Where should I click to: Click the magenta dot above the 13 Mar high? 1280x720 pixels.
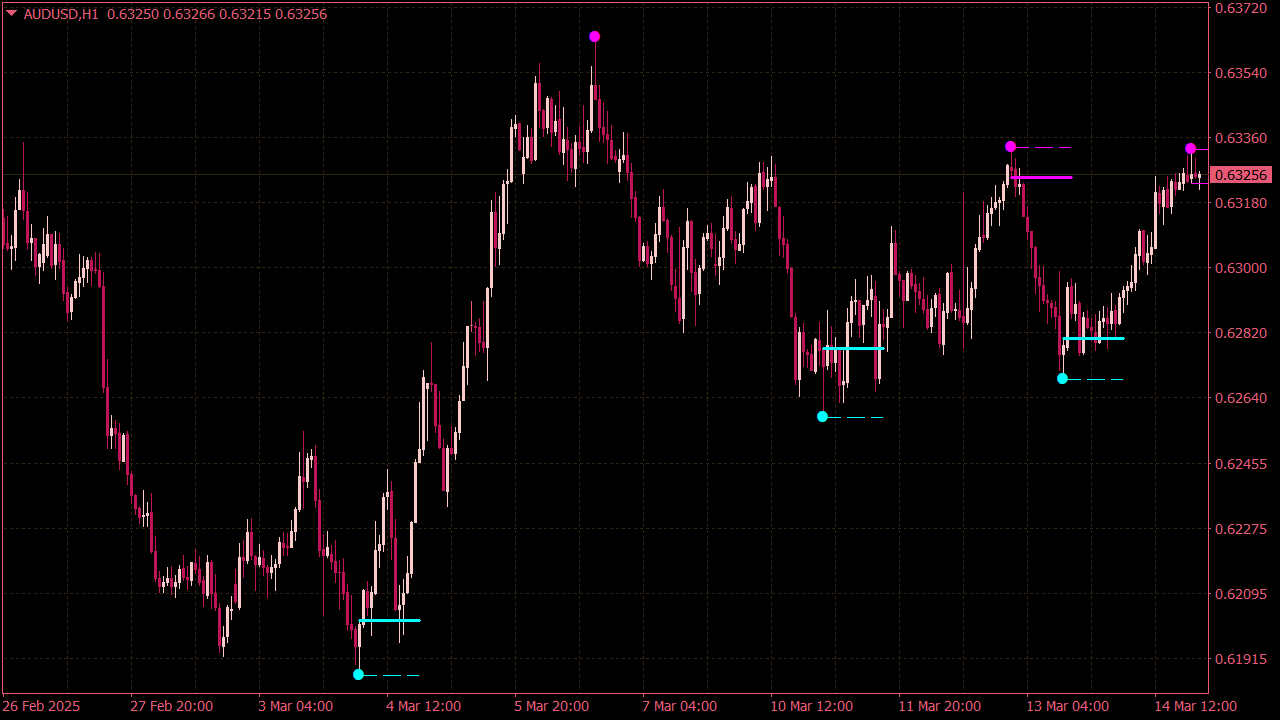tap(1010, 147)
